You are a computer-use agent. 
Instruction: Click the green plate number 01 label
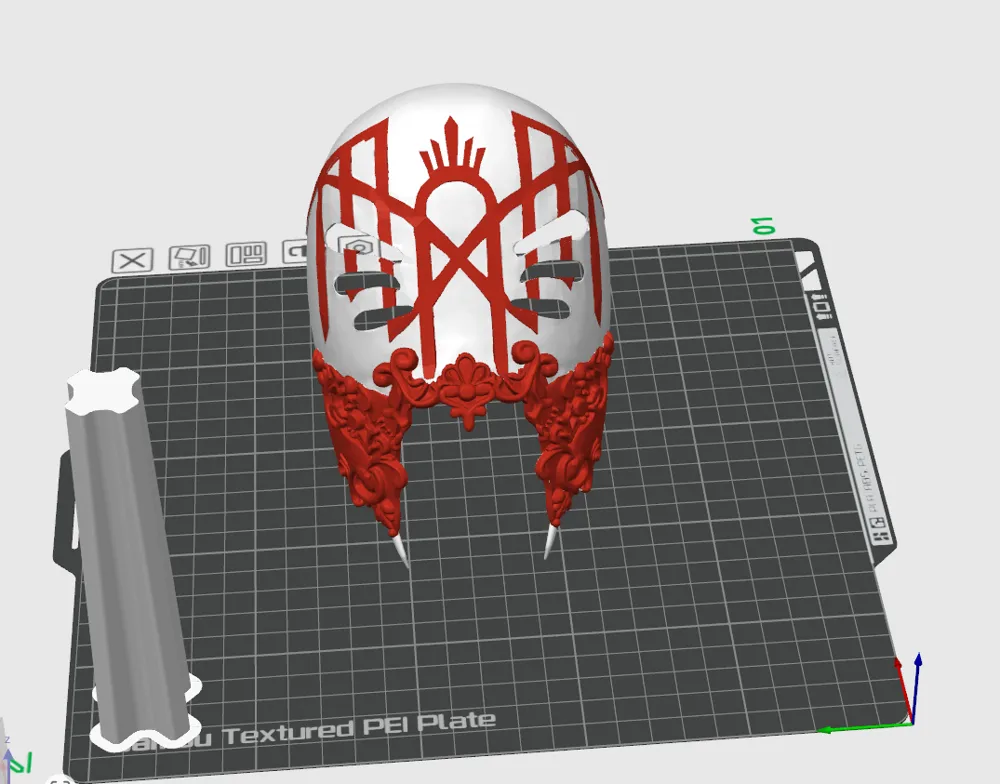pos(762,222)
